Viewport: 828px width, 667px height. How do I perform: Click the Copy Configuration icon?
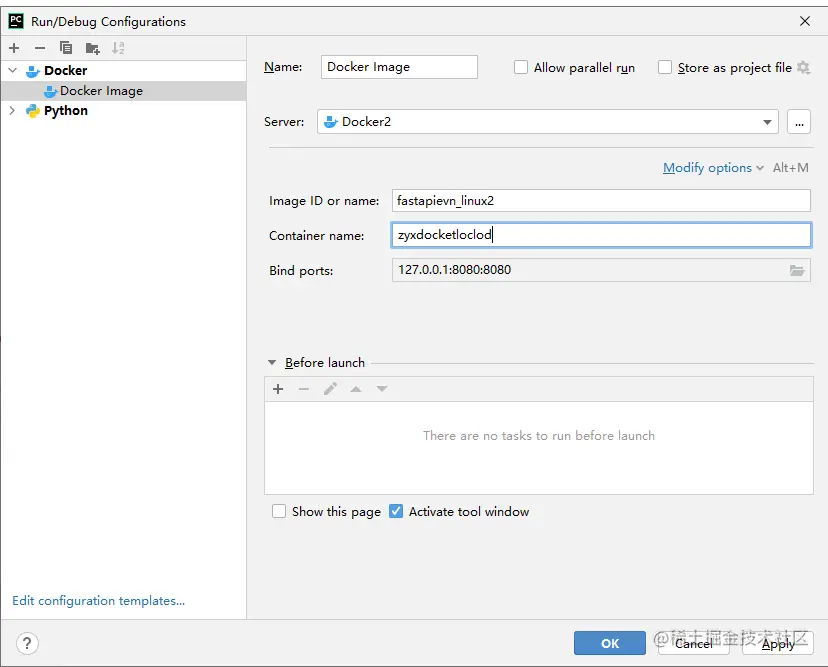coord(66,48)
